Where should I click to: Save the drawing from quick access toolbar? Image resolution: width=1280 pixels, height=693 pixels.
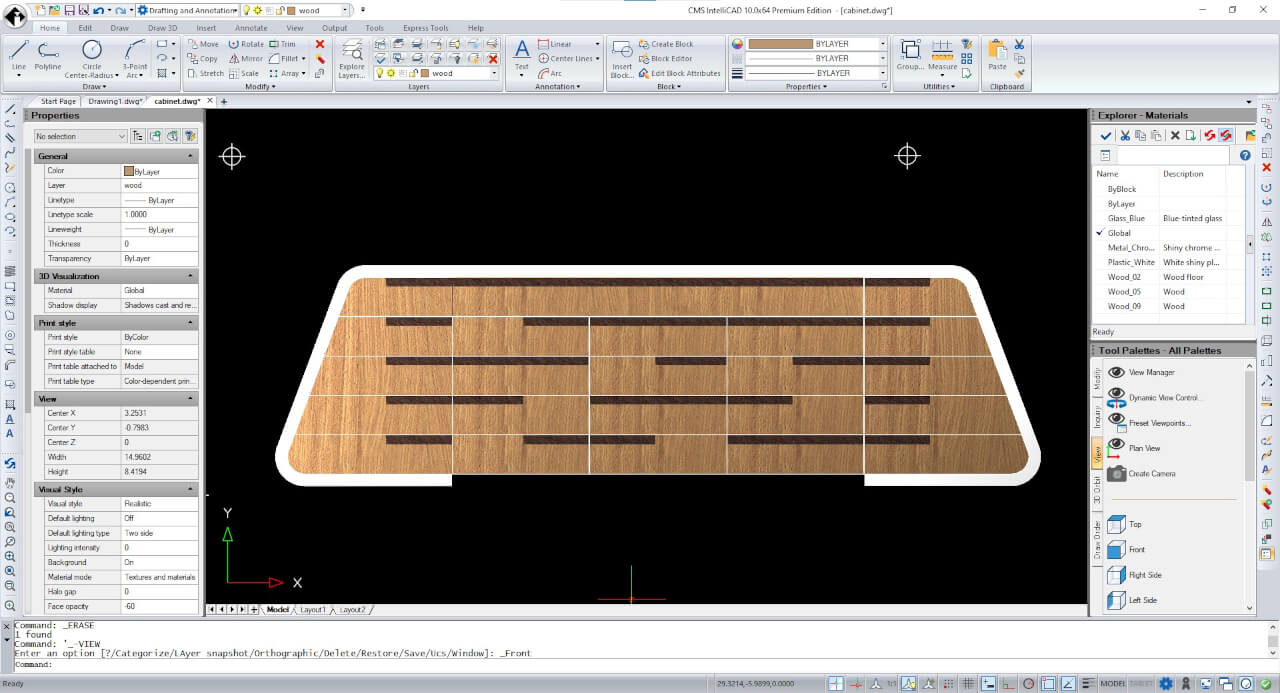tap(69, 10)
